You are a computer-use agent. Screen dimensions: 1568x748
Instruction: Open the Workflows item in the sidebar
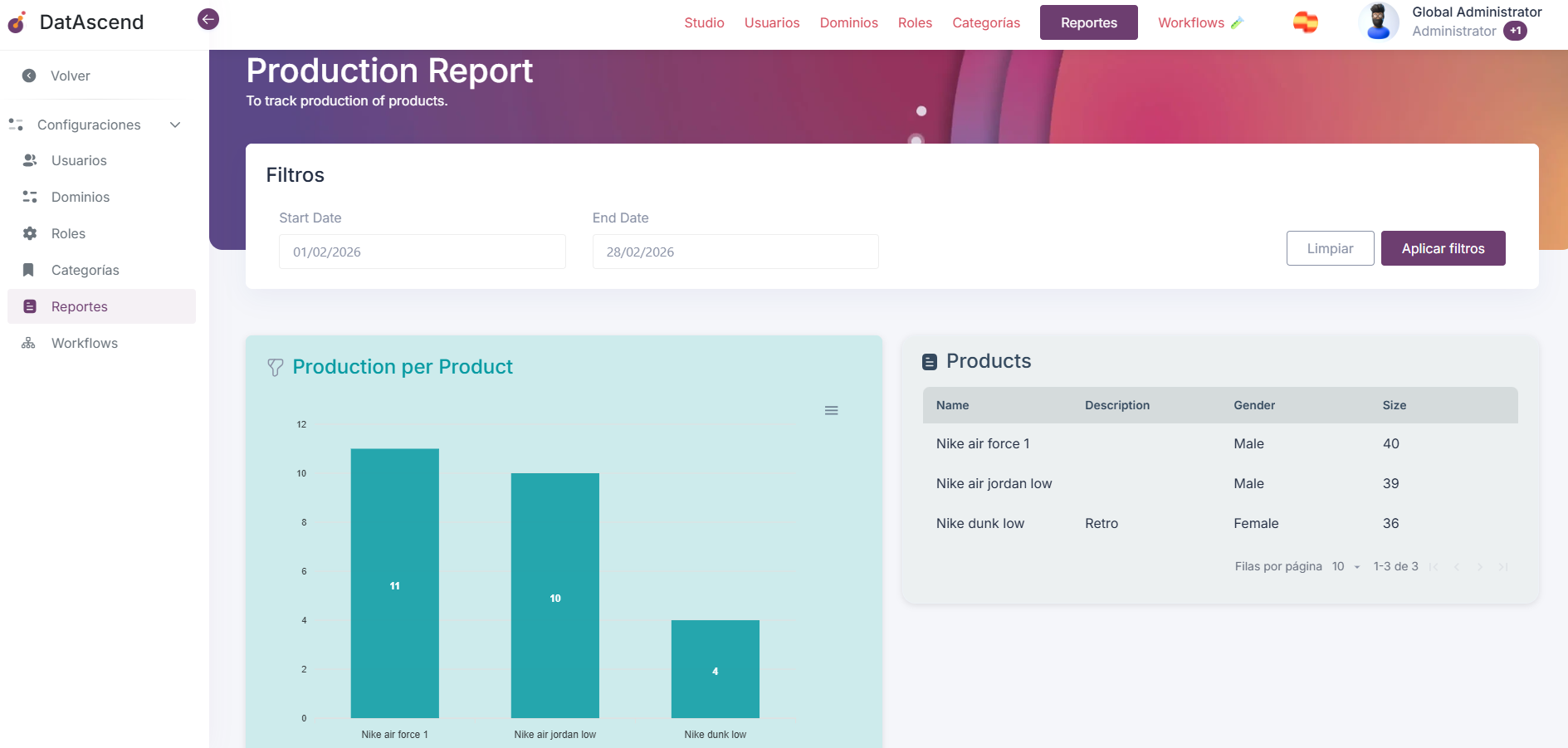click(x=84, y=344)
